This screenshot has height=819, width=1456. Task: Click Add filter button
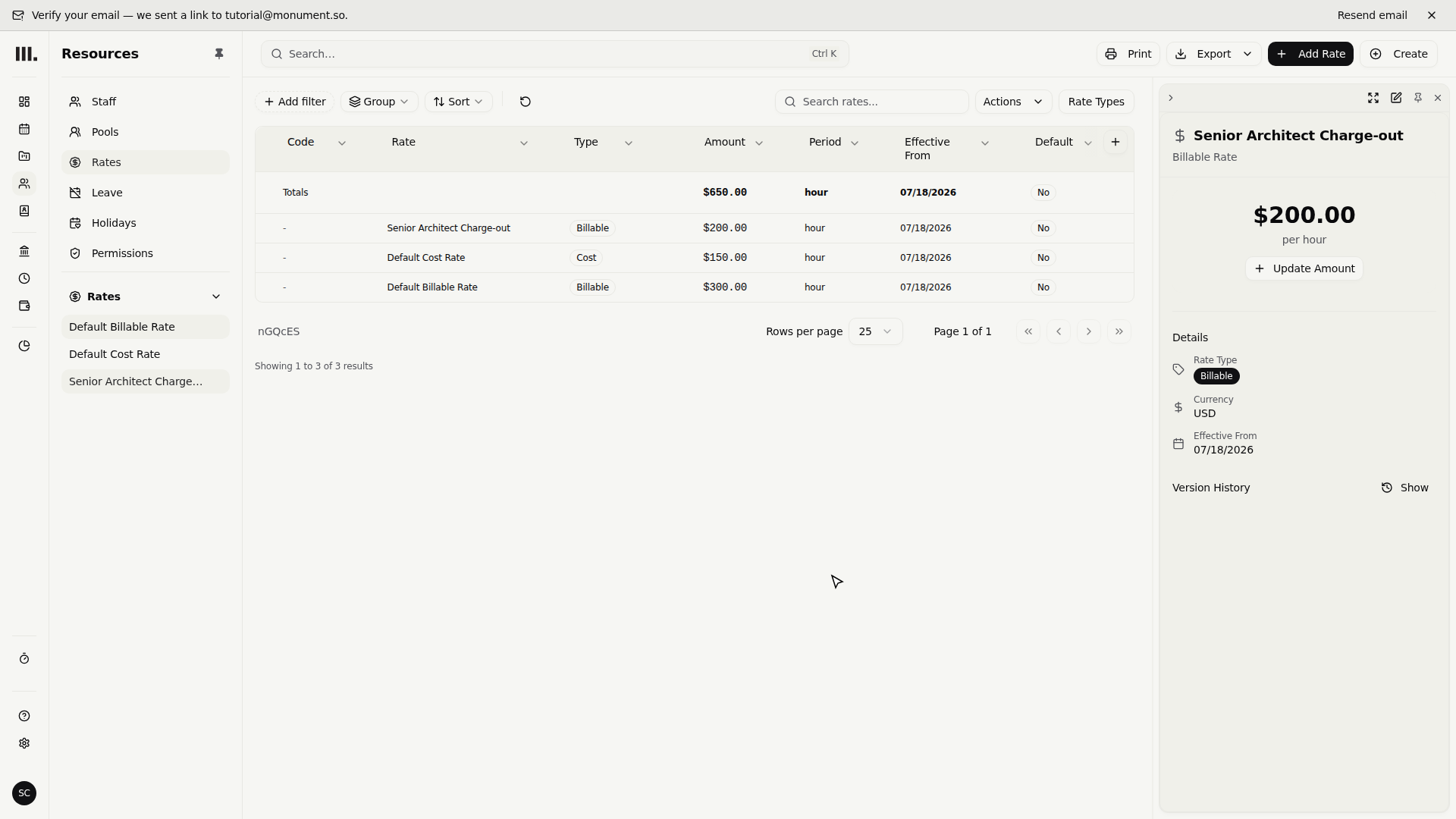pos(295,102)
